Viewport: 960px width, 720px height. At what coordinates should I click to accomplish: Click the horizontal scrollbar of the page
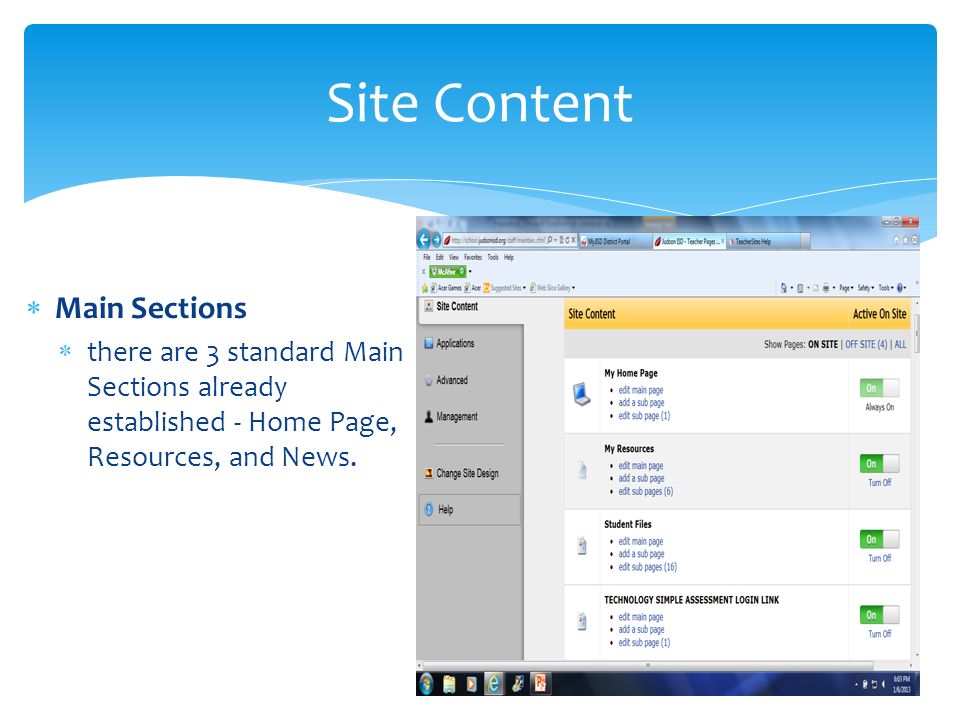648,665
